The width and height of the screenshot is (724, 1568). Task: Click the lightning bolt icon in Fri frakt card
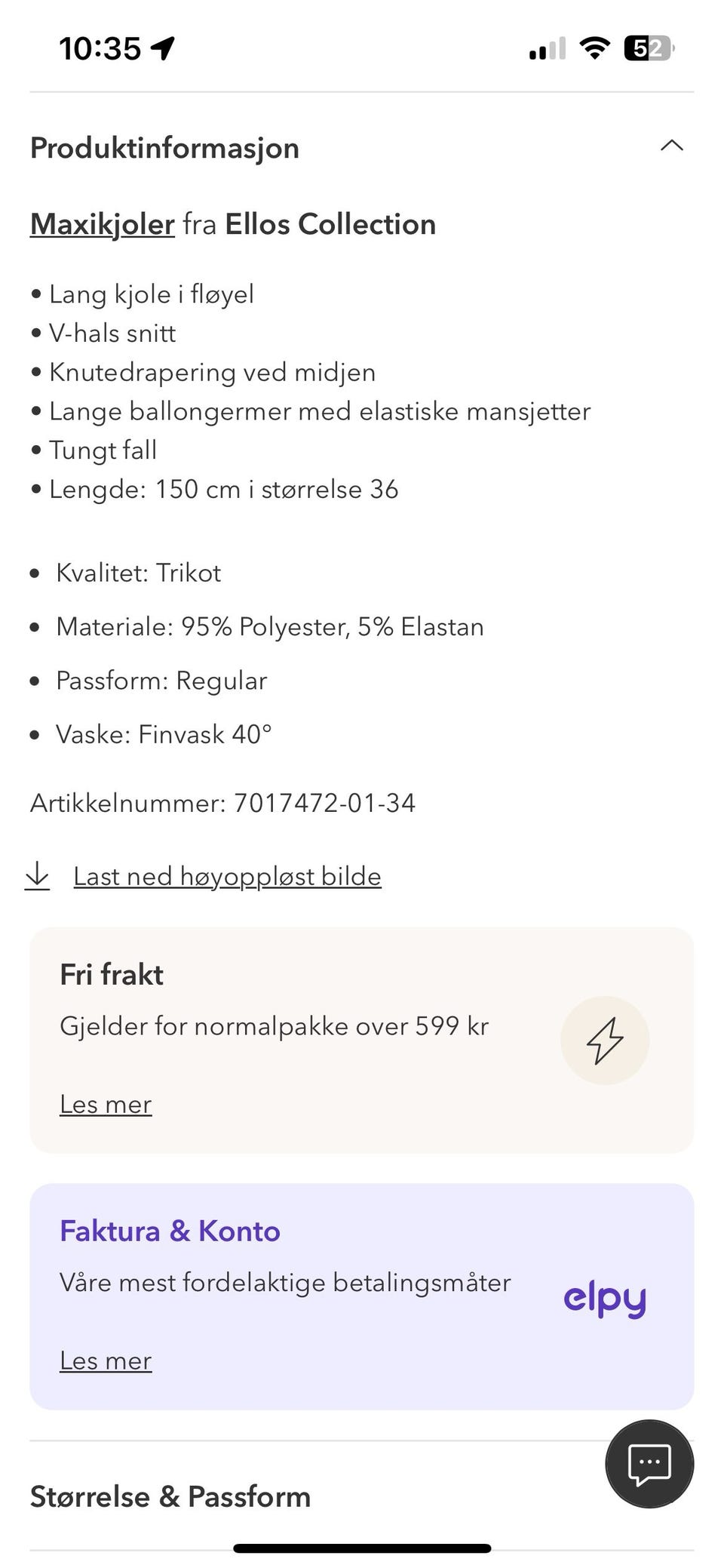click(604, 1039)
